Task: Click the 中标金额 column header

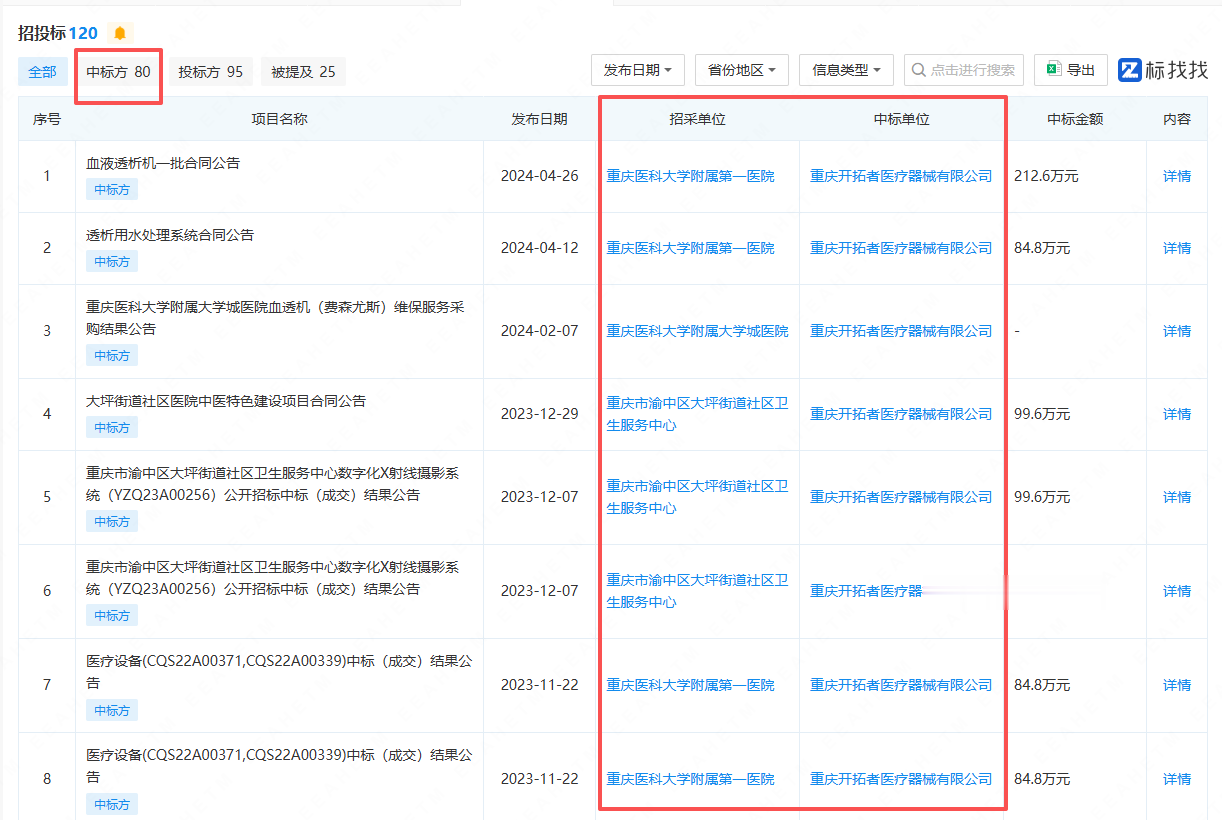Action: click(1075, 119)
